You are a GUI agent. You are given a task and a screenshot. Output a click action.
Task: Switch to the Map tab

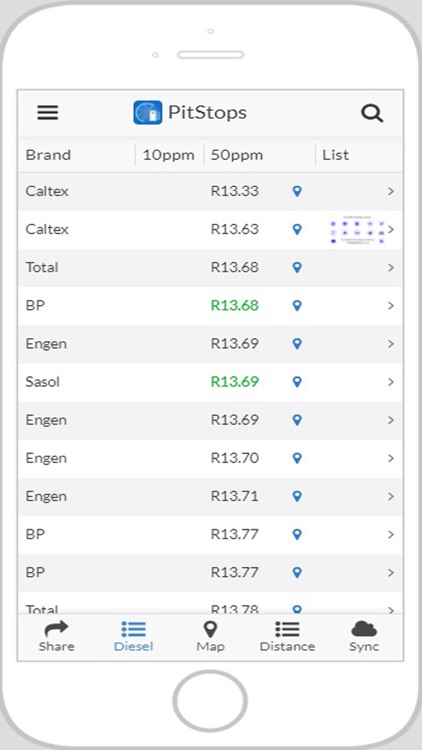tap(211, 636)
